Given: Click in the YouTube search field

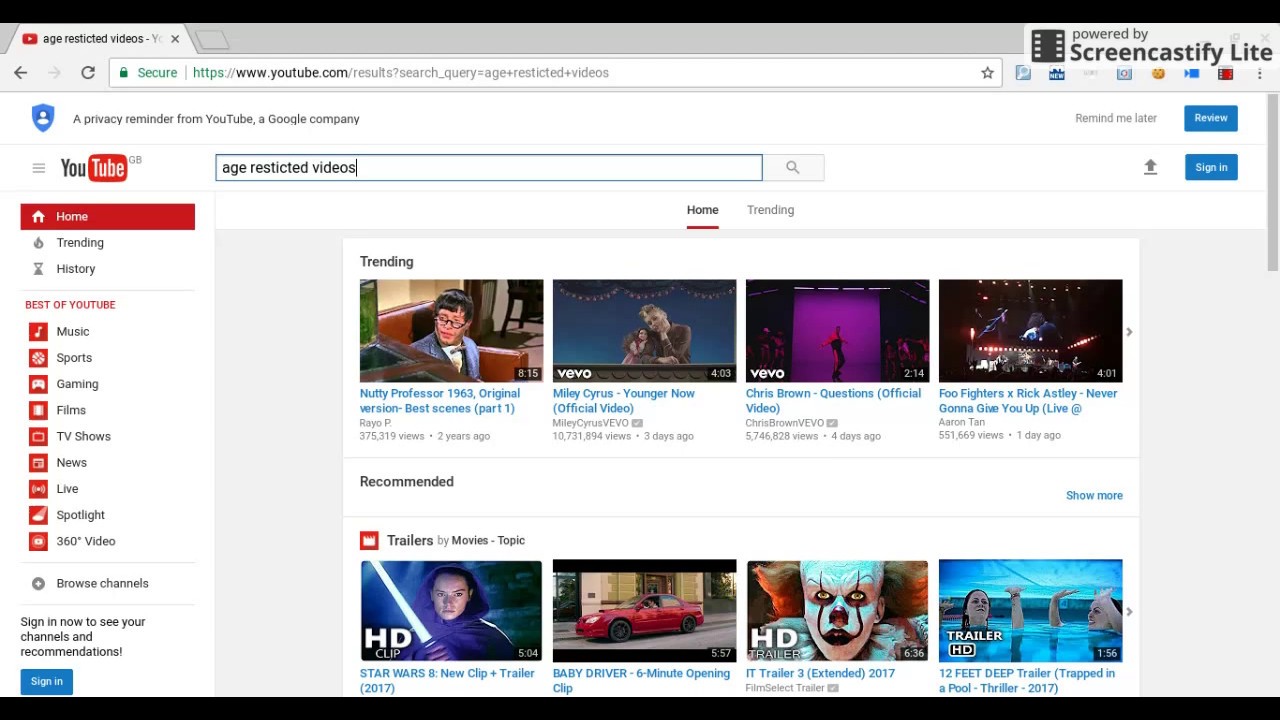Looking at the screenshot, I should [489, 168].
